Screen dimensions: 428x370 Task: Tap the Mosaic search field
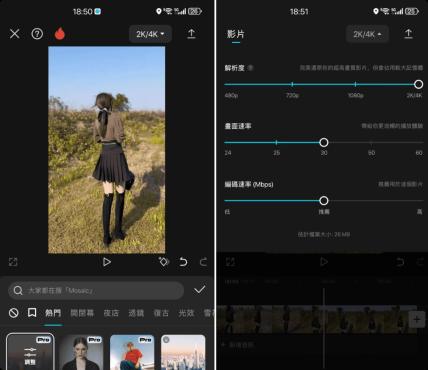(96, 290)
